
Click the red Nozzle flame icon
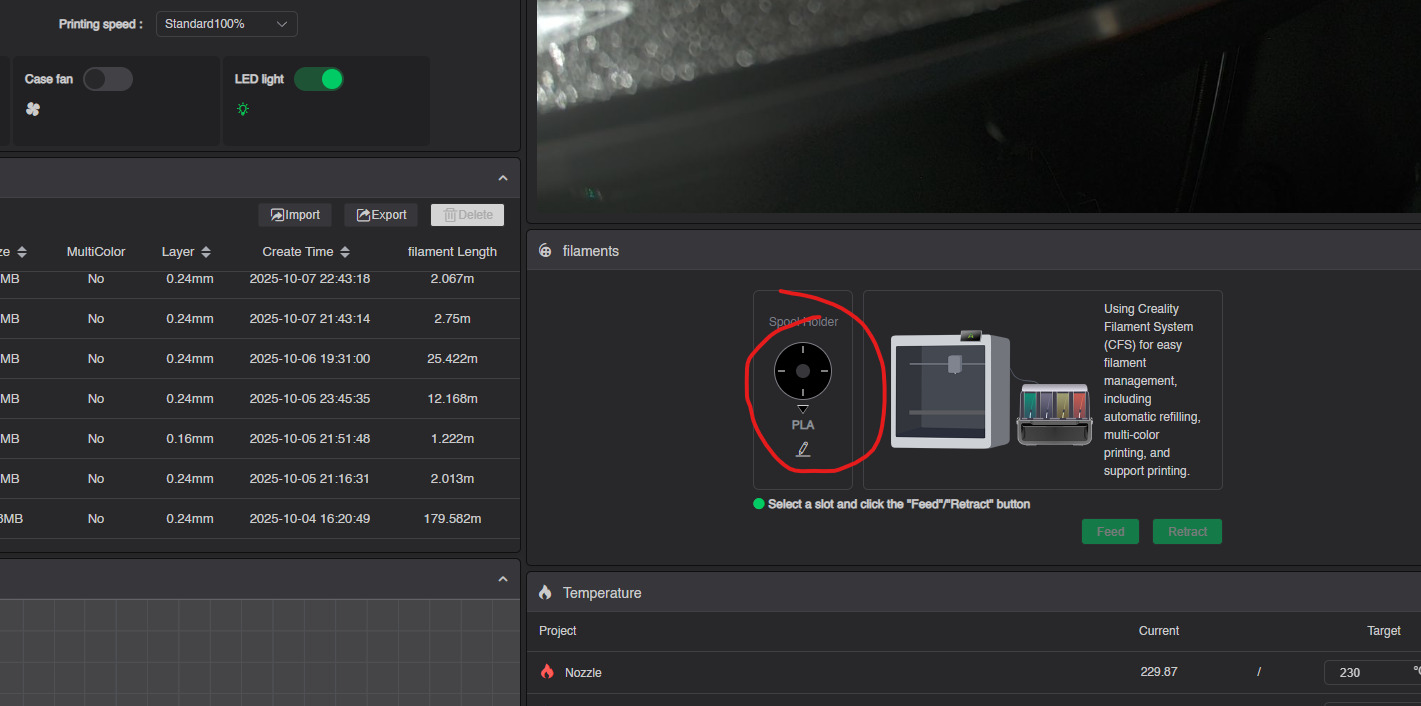tap(547, 672)
